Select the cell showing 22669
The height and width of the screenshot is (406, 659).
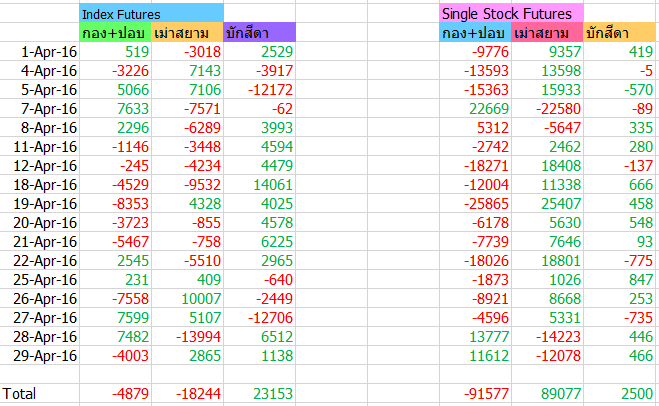coord(476,108)
